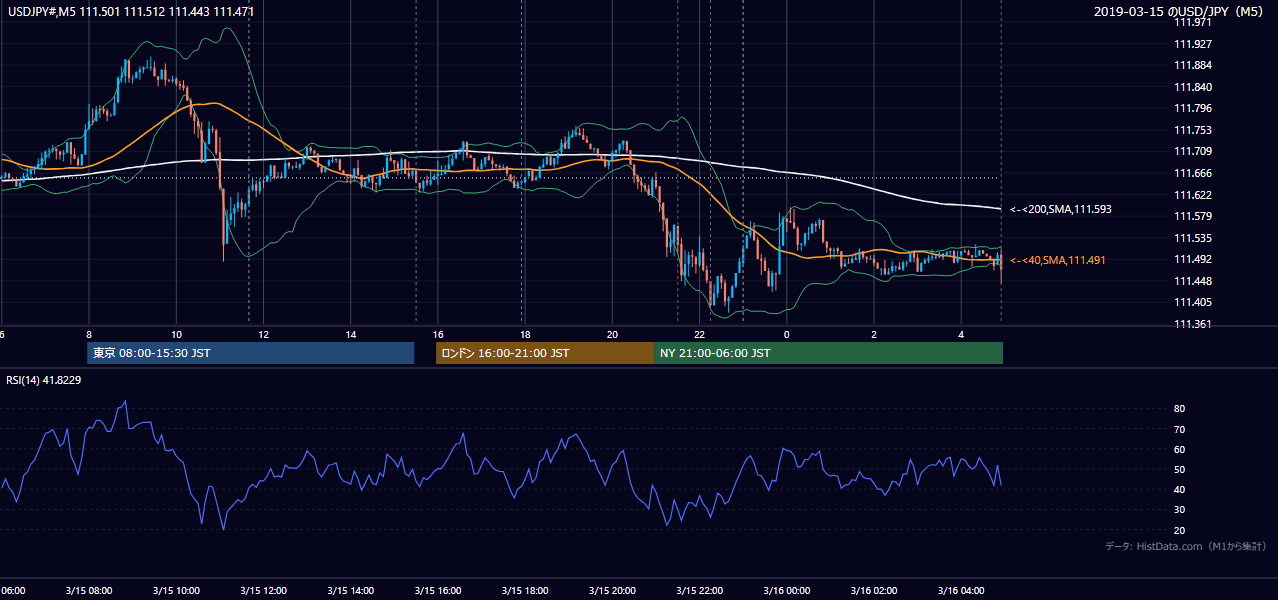Select the 東京 08:00-15:30 JST session bar
Screen dimensions: 1278x600
pyautogui.click(x=250, y=353)
